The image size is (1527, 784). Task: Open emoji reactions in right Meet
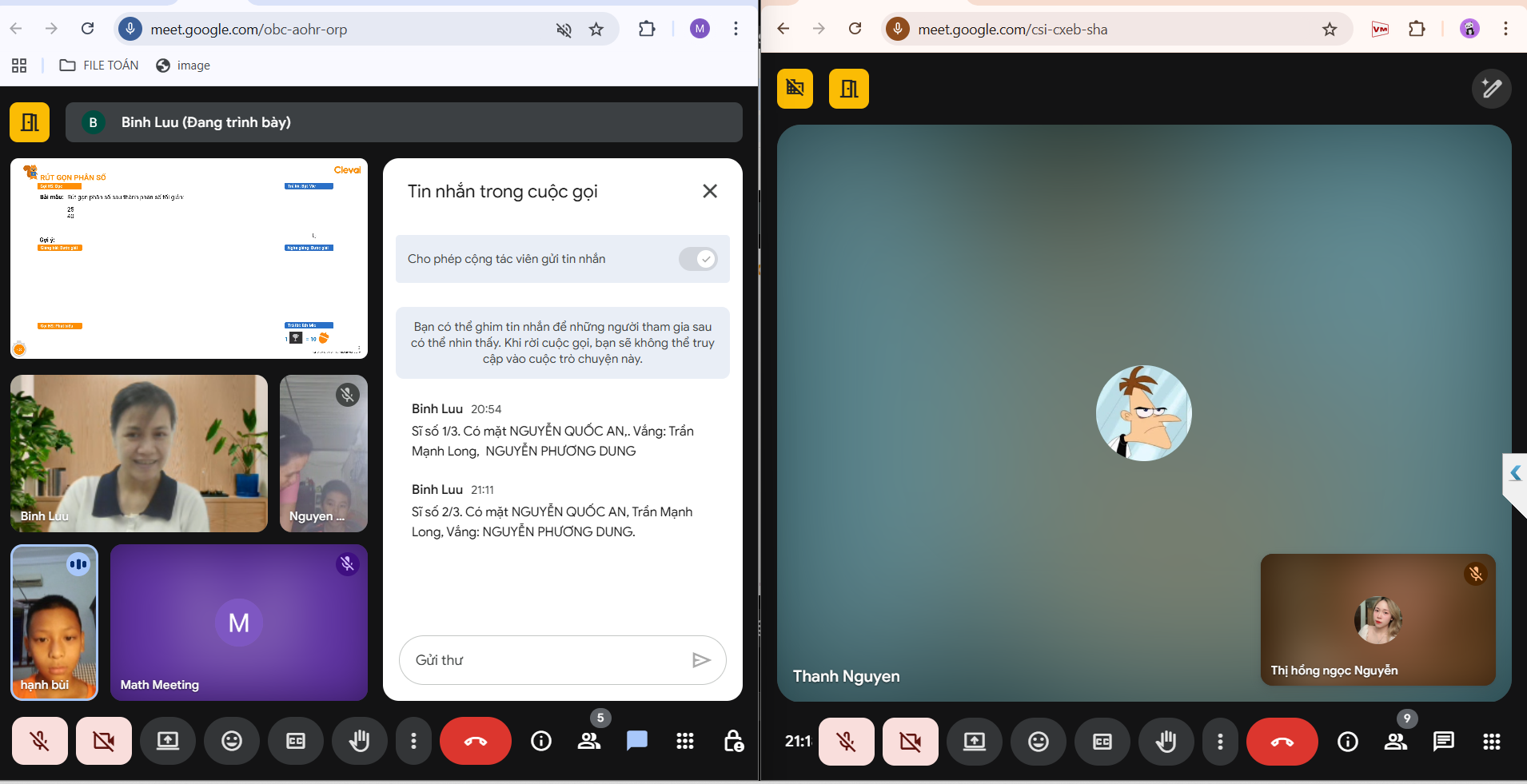coord(1039,742)
